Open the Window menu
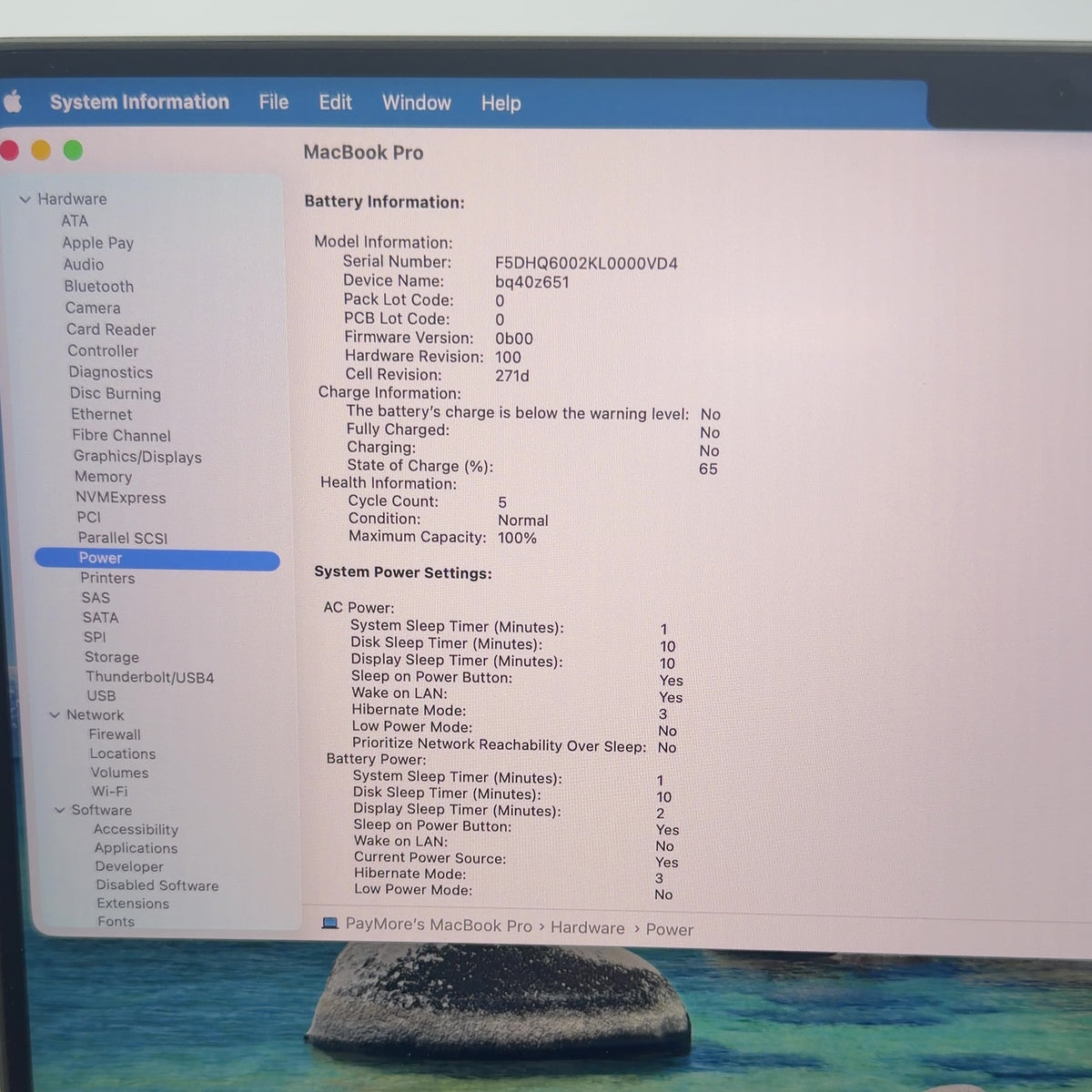 (x=417, y=103)
